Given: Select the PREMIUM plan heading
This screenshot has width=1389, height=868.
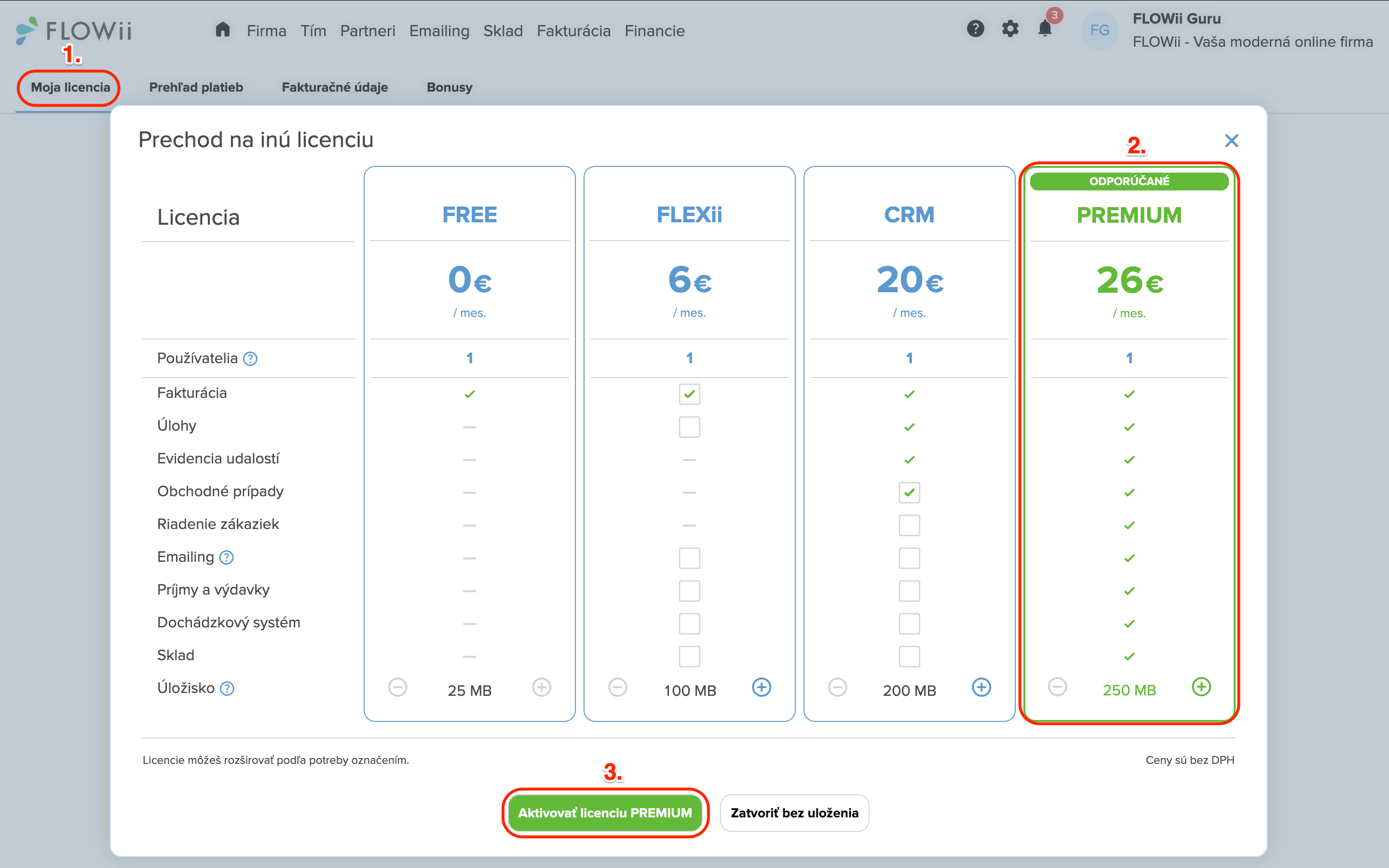Looking at the screenshot, I should [x=1129, y=215].
